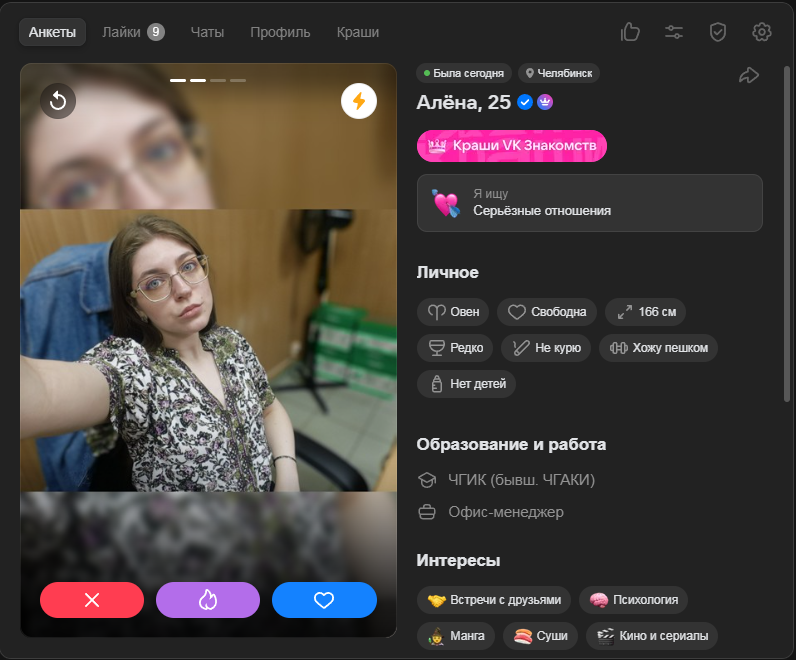Click the profile photo of Алёна
The image size is (796, 660).
[208, 350]
